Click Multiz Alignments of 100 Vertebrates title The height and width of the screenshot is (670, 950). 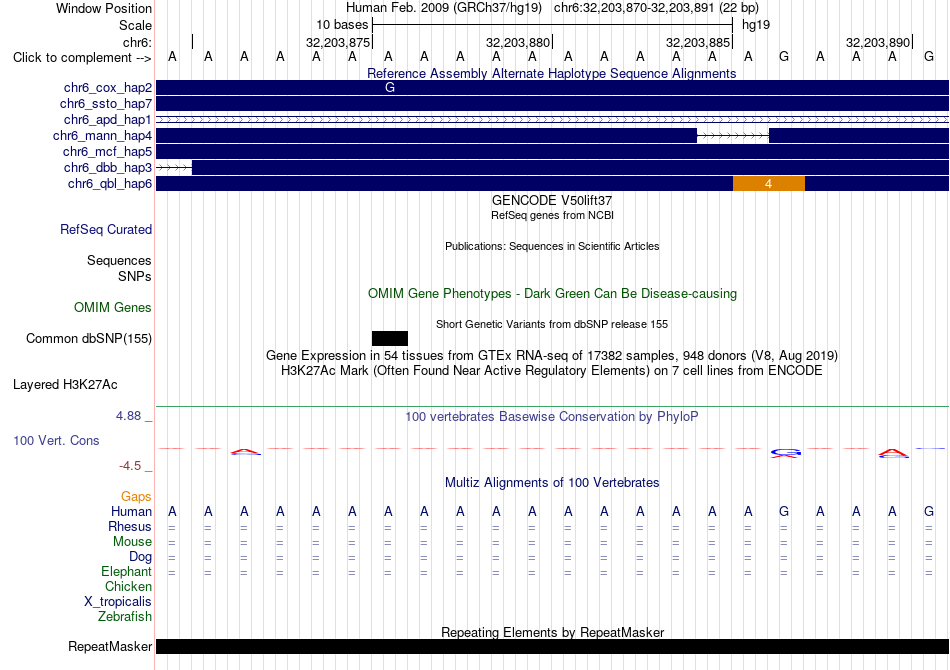click(552, 483)
